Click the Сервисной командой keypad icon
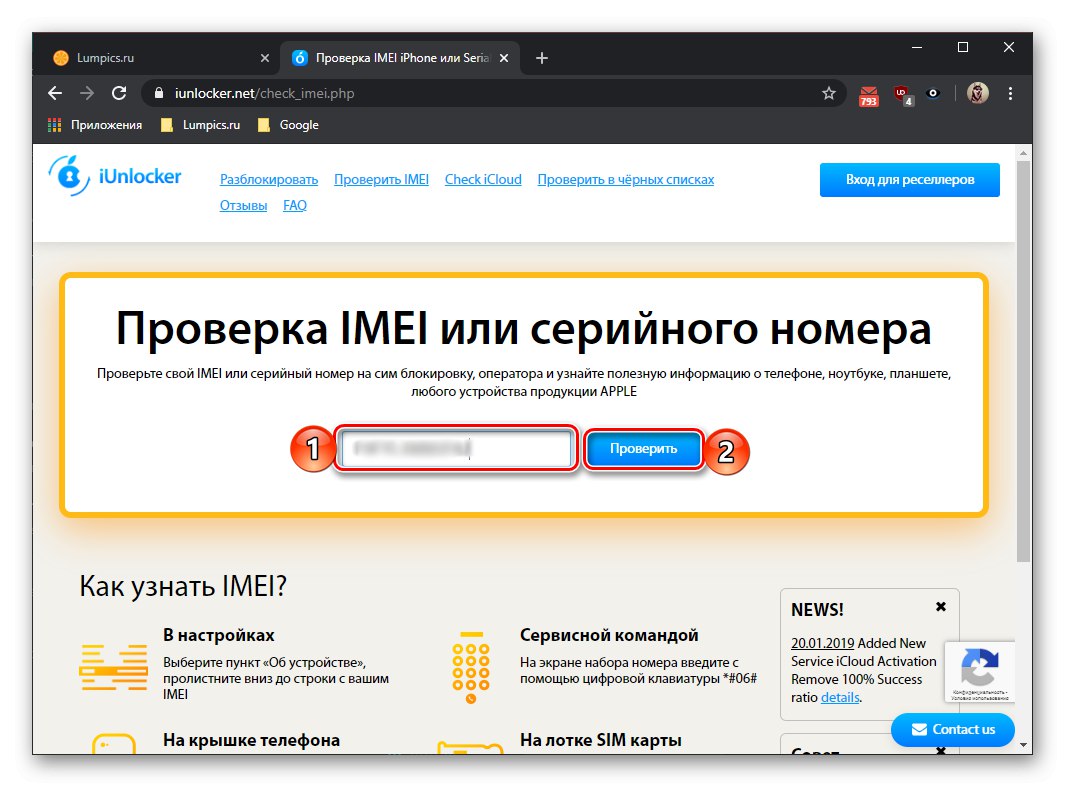Viewport: 1065px width, 787px height. pyautogui.click(x=471, y=667)
